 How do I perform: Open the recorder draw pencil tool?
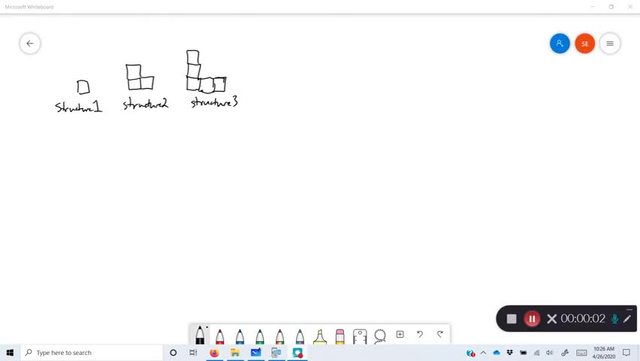point(627,319)
